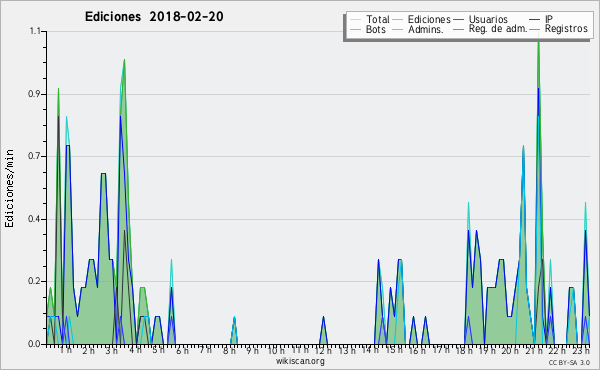Click the '12 h' x-axis label
The height and width of the screenshot is (370, 600).
(x=323, y=350)
